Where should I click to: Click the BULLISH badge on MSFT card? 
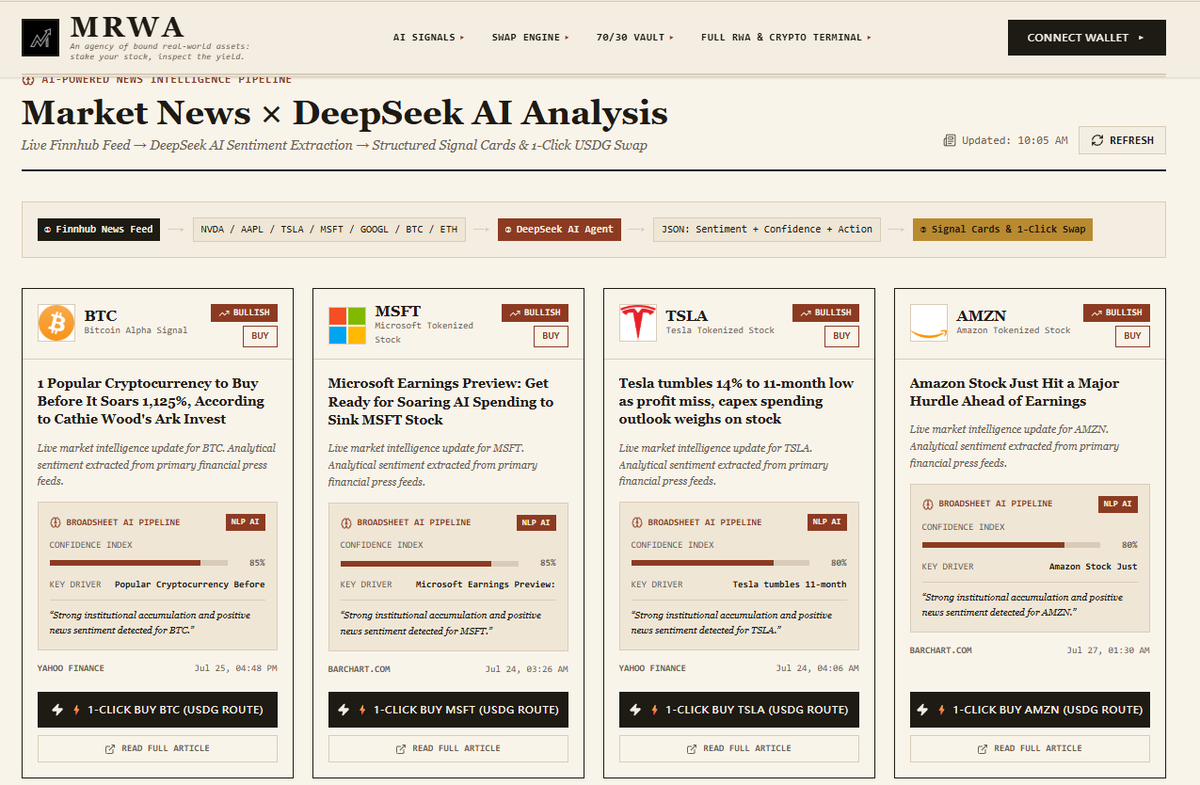tap(535, 313)
